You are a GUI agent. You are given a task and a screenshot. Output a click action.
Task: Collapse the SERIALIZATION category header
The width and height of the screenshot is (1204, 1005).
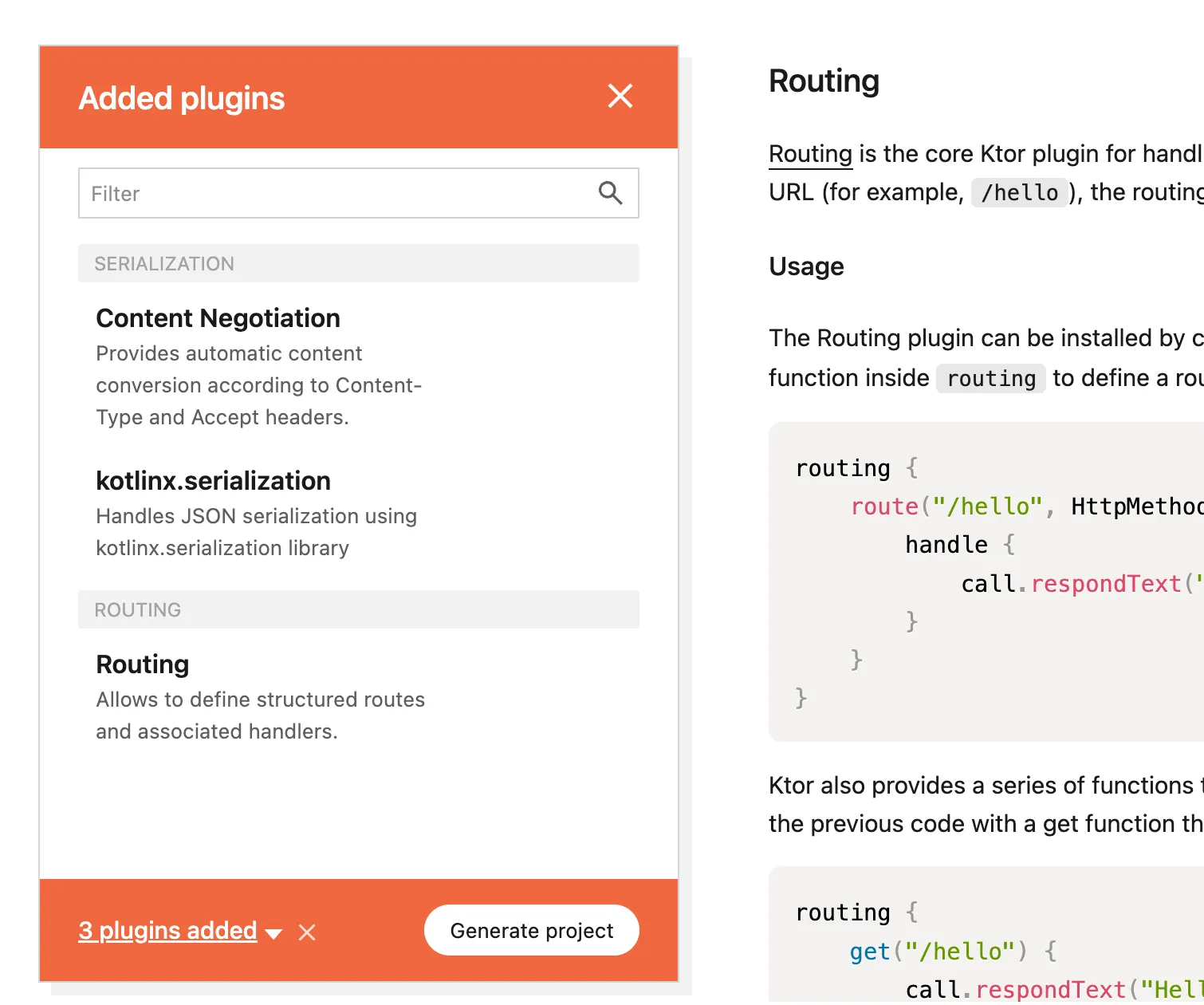click(x=358, y=264)
